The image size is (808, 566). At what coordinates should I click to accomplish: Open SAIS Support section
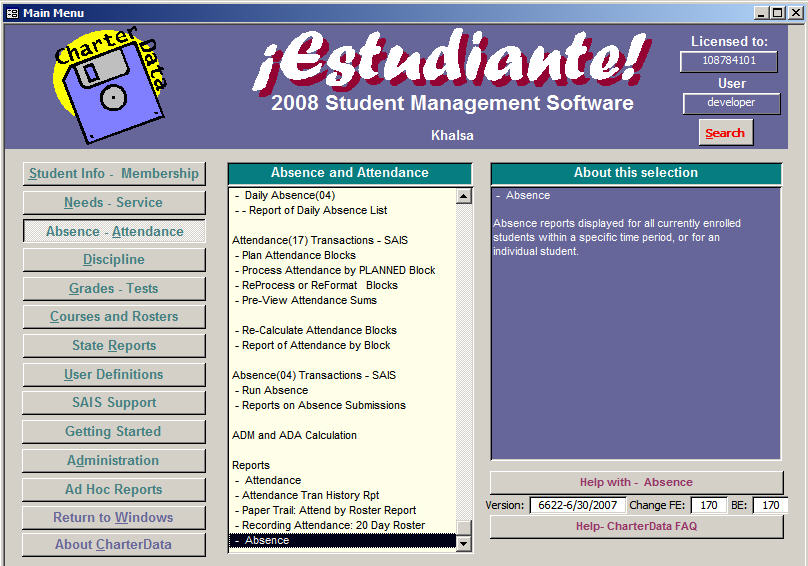coord(114,403)
